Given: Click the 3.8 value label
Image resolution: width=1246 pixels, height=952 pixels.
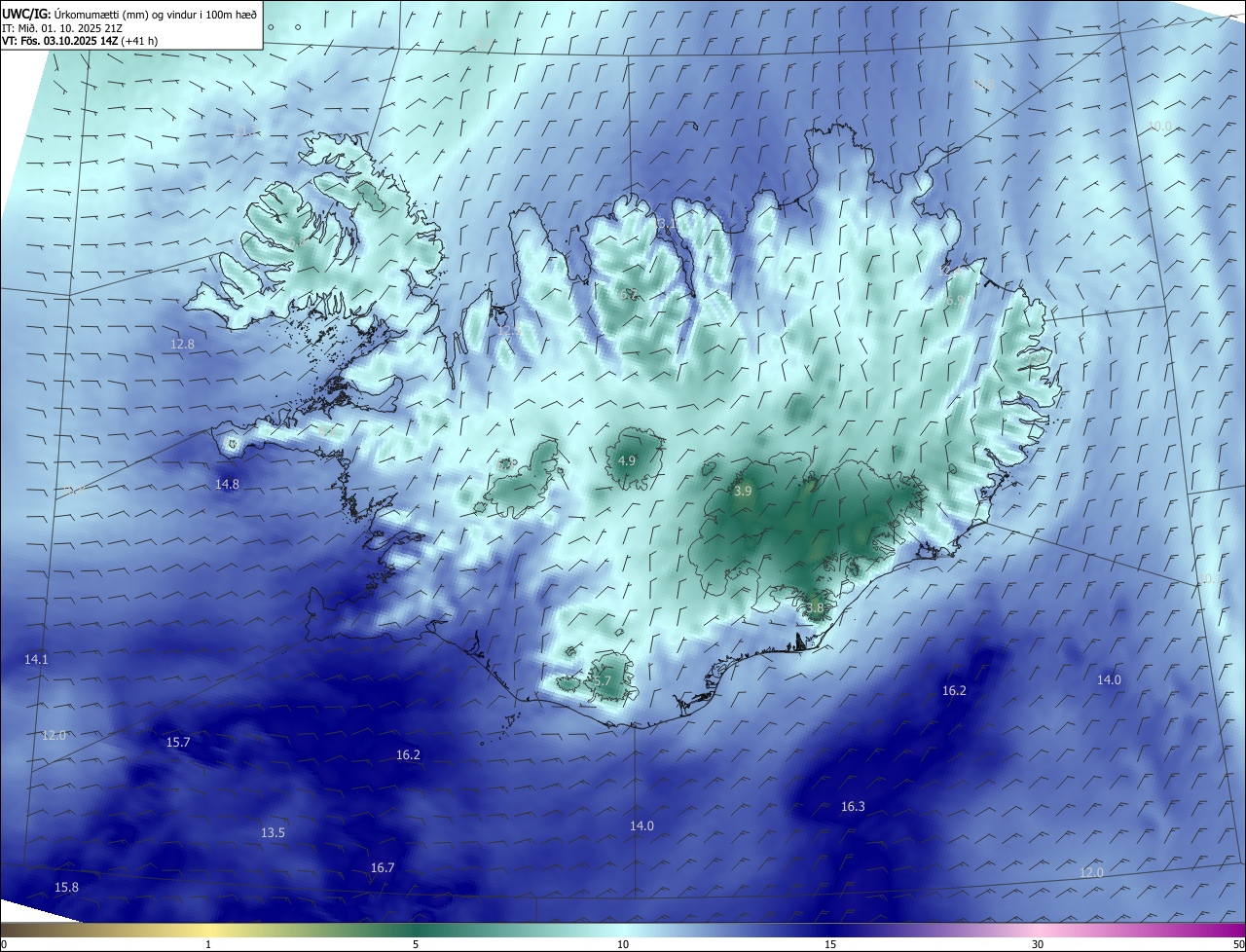Looking at the screenshot, I should 815,608.
